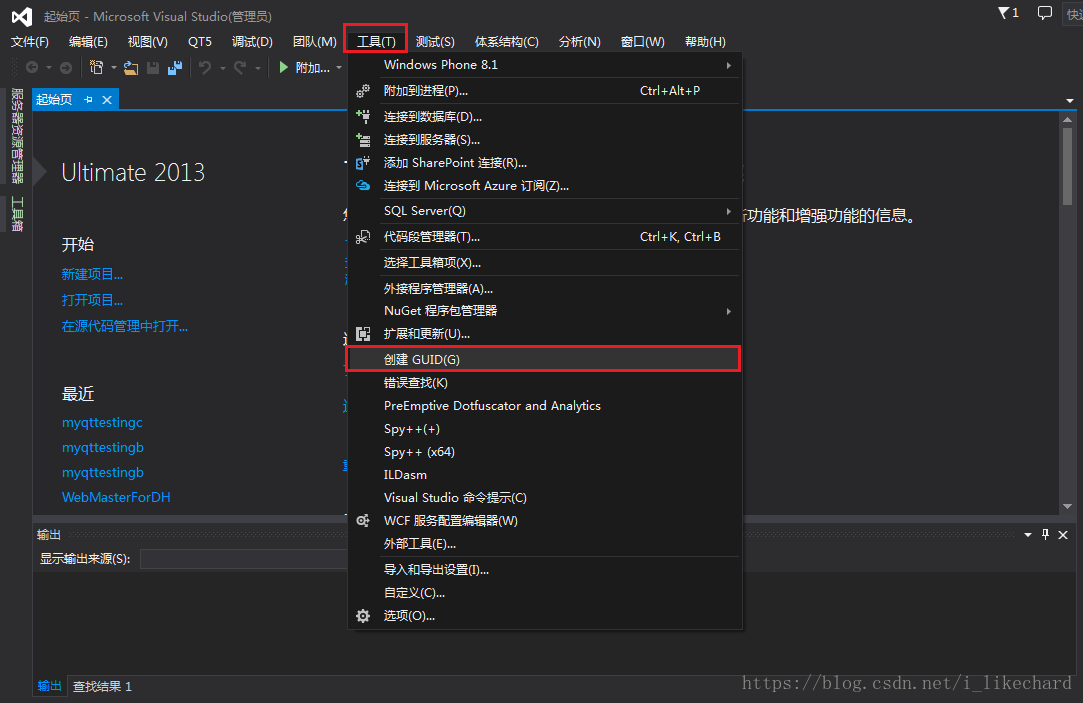1083x703 pixels.
Task: Expand the Navigate Backward history dropdown
Action: pos(48,68)
